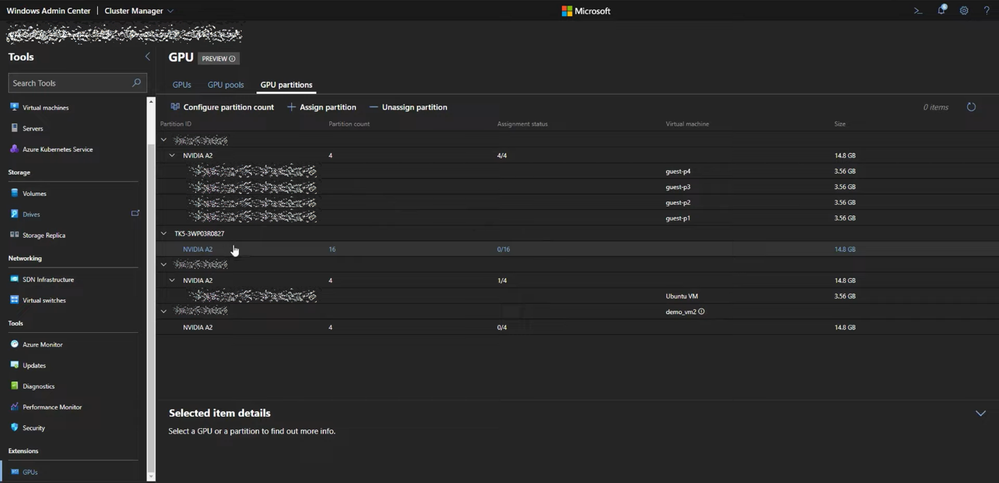Sort by Assignment status column header
999x483 pixels.
pos(522,124)
